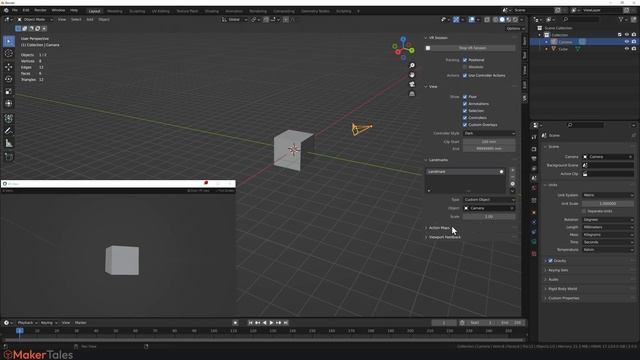This screenshot has width=640, height=360.
Task: Hide the Cube object in outliner
Action: tap(627, 49)
